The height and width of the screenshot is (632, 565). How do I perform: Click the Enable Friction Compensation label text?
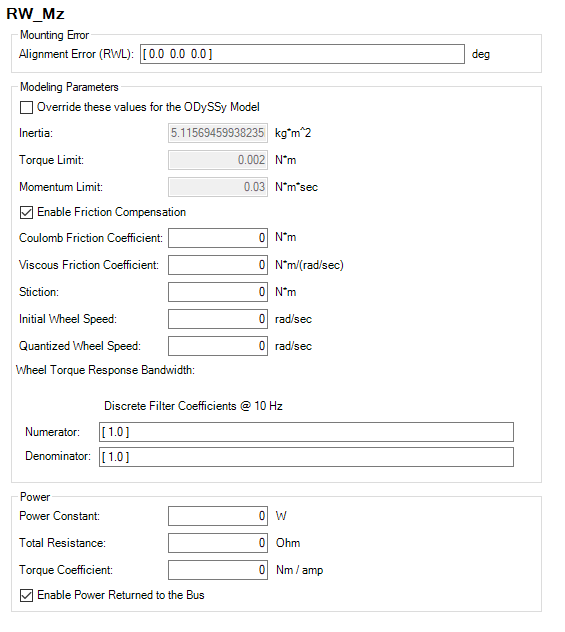click(112, 212)
